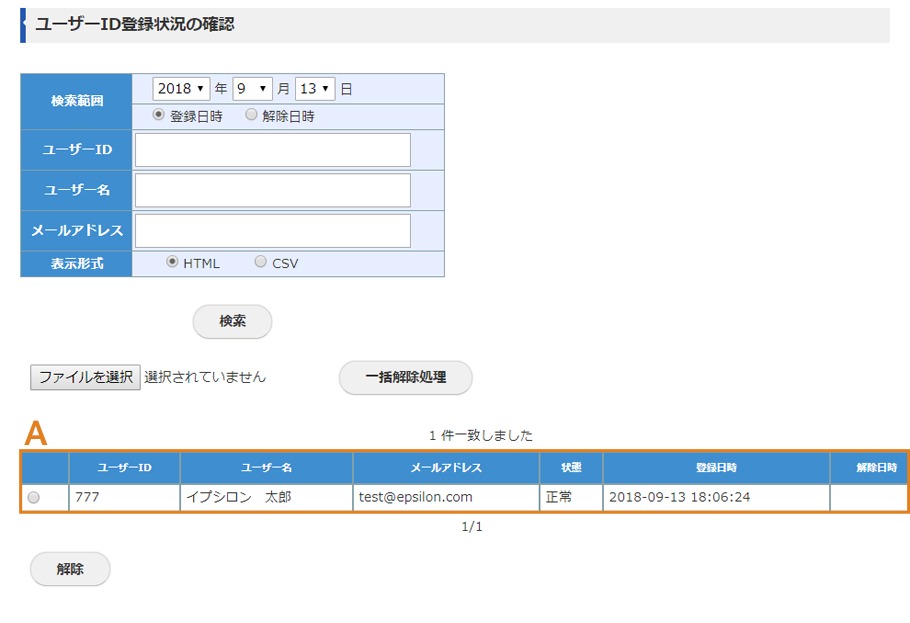Image resolution: width=910 pixels, height=623 pixels.
Task: Click the ユーザーID column header in results
Action: pyautogui.click(x=125, y=468)
